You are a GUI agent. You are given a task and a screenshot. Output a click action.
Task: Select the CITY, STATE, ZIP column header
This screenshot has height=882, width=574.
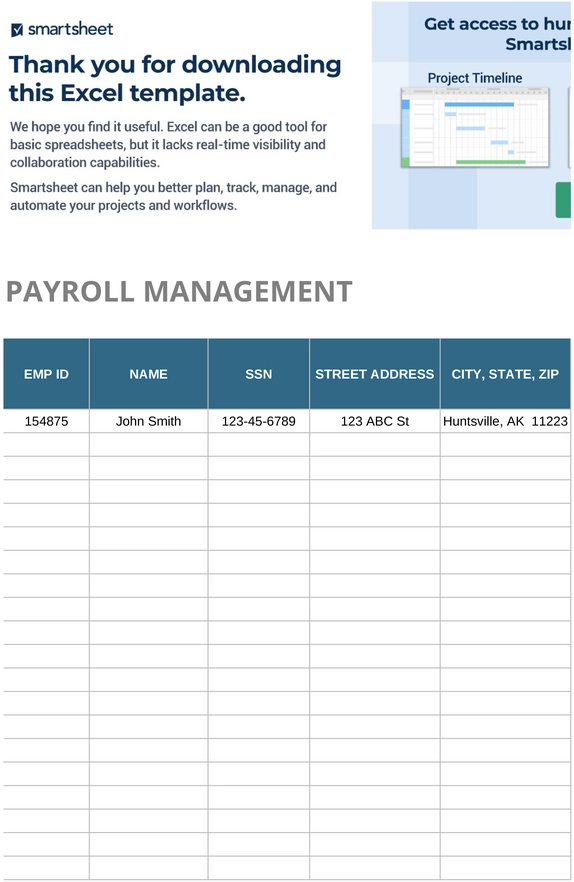pos(505,374)
